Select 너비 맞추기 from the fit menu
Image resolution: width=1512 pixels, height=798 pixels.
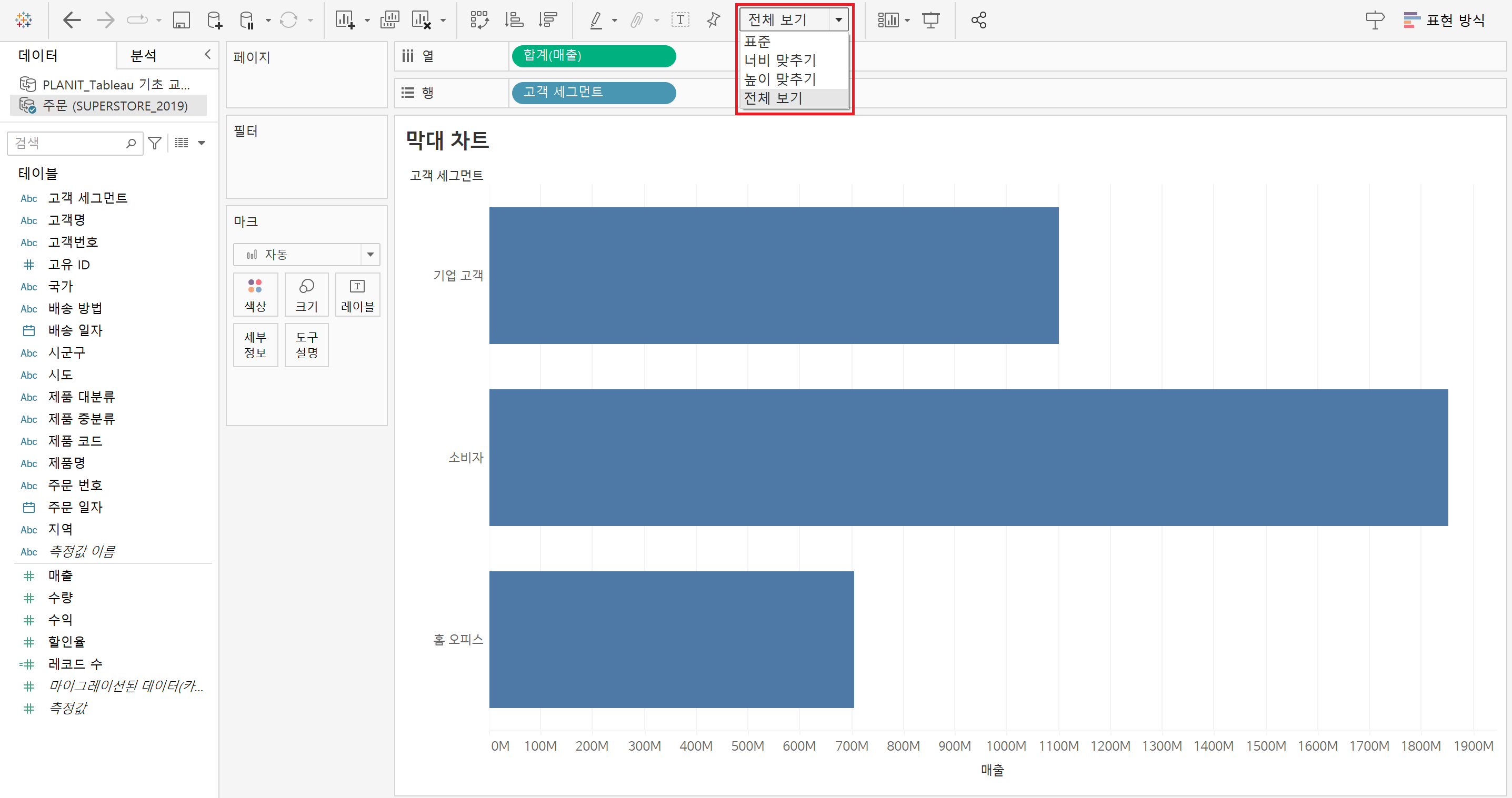[x=780, y=60]
